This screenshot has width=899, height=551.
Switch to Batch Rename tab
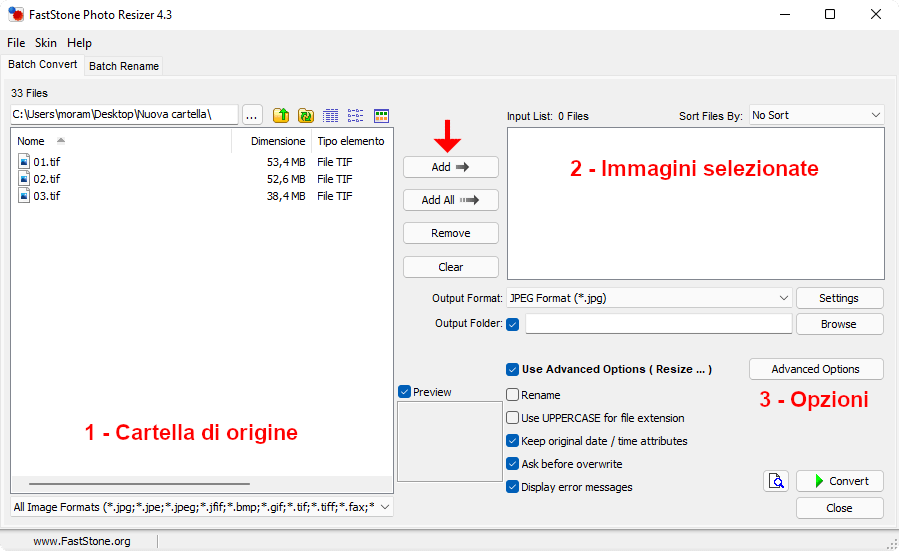(124, 66)
